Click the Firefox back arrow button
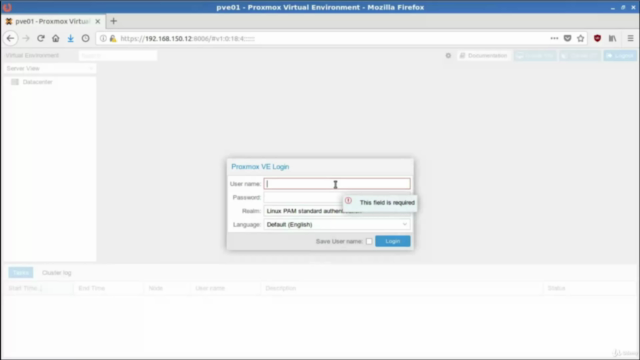The image size is (640, 360). coord(11,38)
